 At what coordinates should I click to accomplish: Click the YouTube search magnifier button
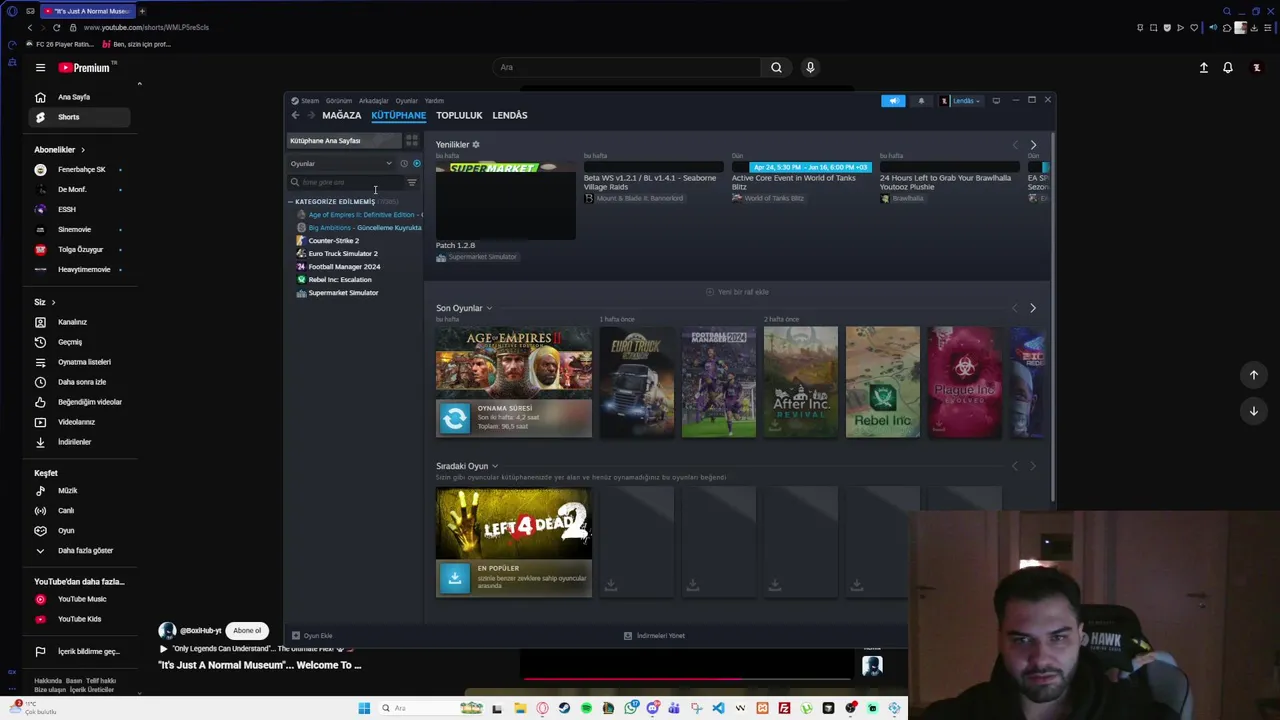776,67
